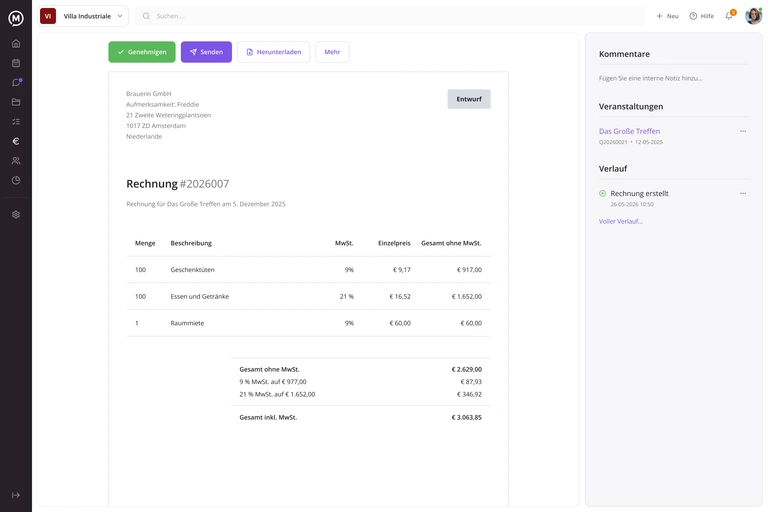
Task: Click the € 346,92 tax amount
Action: pos(469,394)
